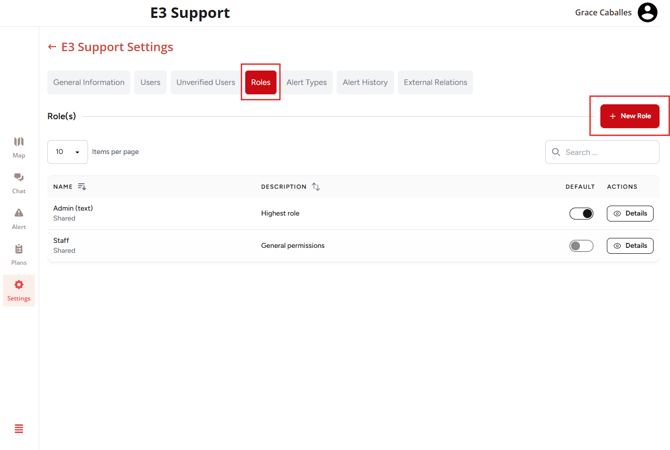Click the red hamburger menu icon
The image size is (670, 450).
[18, 429]
